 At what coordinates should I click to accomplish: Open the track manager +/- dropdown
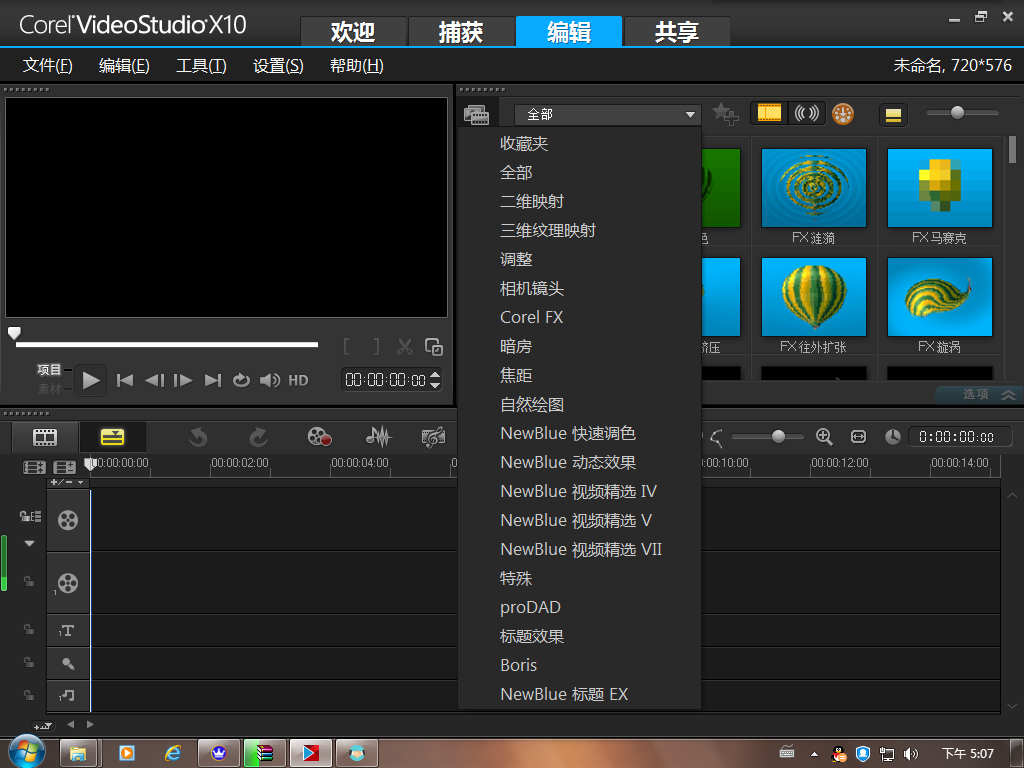tap(67, 483)
